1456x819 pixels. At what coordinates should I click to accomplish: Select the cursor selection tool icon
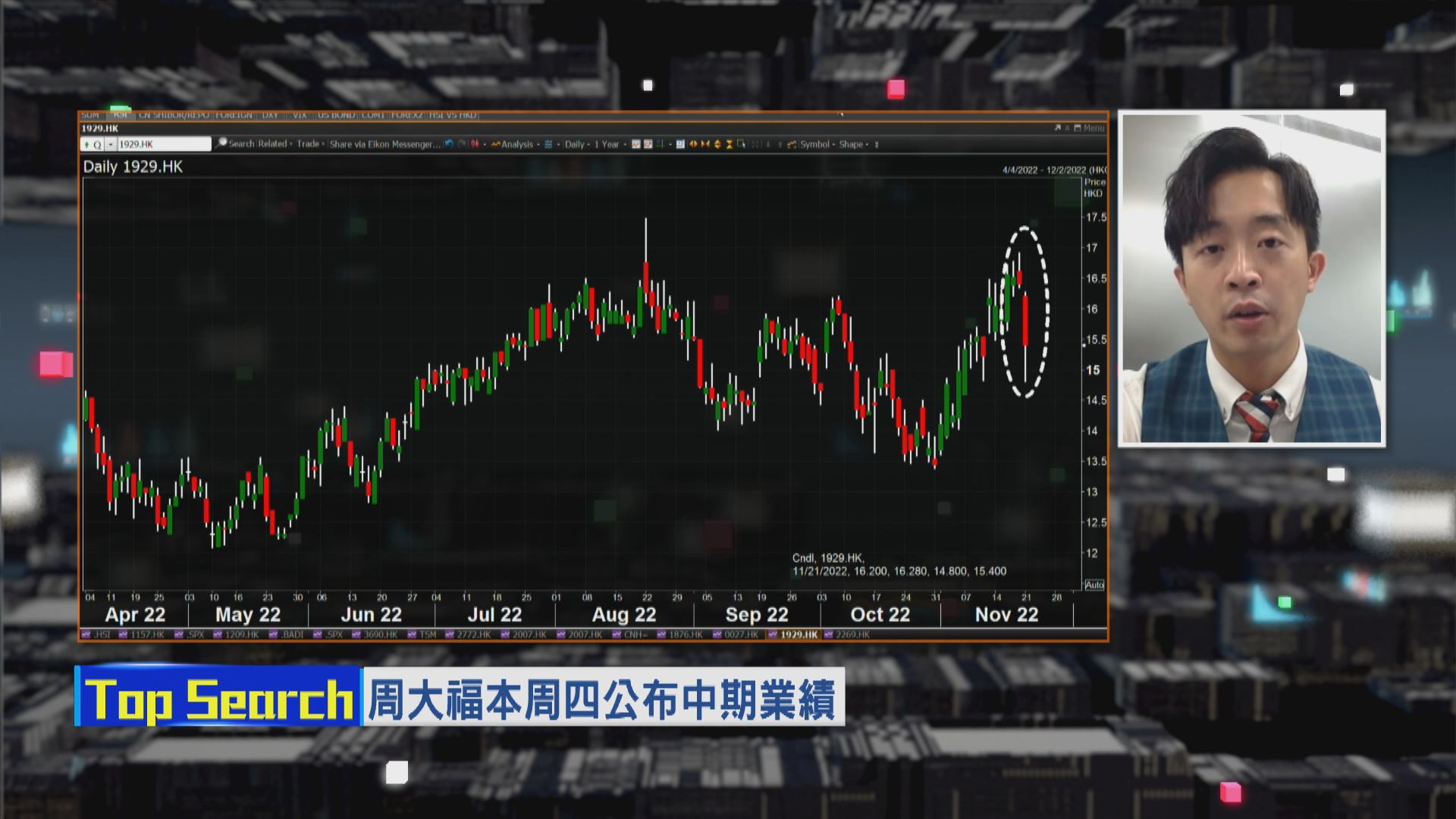pos(742,144)
